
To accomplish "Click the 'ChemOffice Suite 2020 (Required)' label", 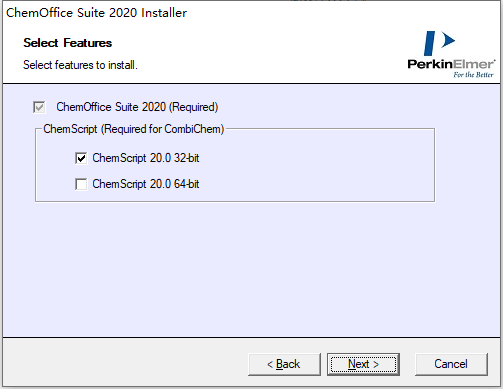I will click(137, 107).
